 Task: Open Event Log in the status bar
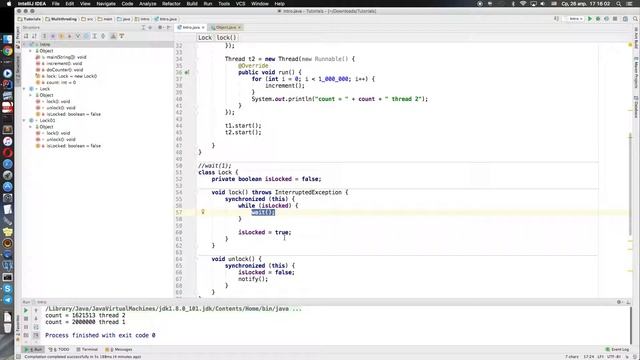[x=617, y=349]
